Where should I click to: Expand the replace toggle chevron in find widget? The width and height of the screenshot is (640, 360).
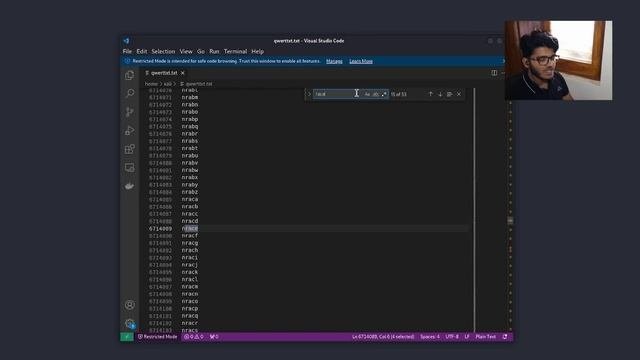tap(309, 94)
